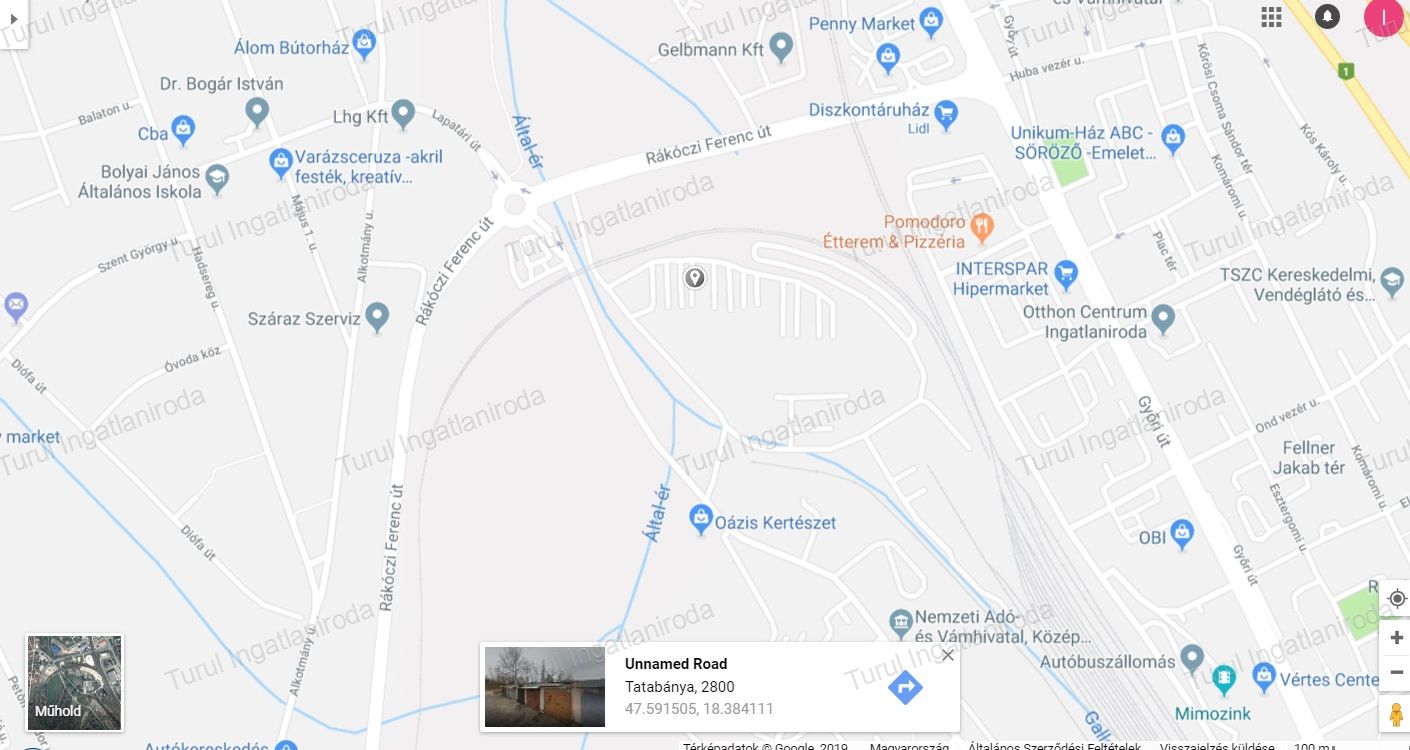Screen dimensions: 1410x750
Task: Open the notifications bell icon
Action: [1327, 17]
